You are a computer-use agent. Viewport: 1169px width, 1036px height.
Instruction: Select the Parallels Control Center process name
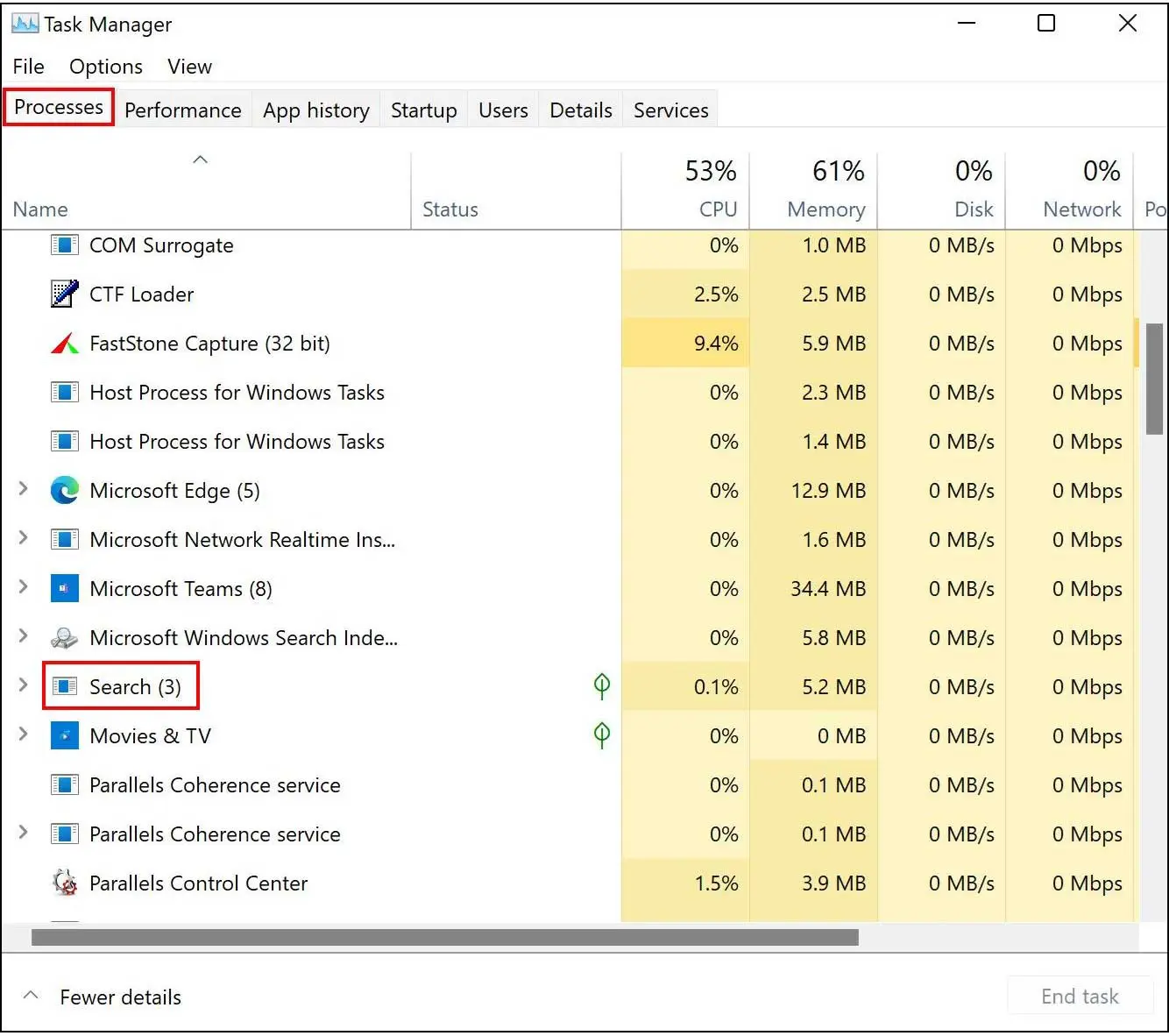pos(198,883)
